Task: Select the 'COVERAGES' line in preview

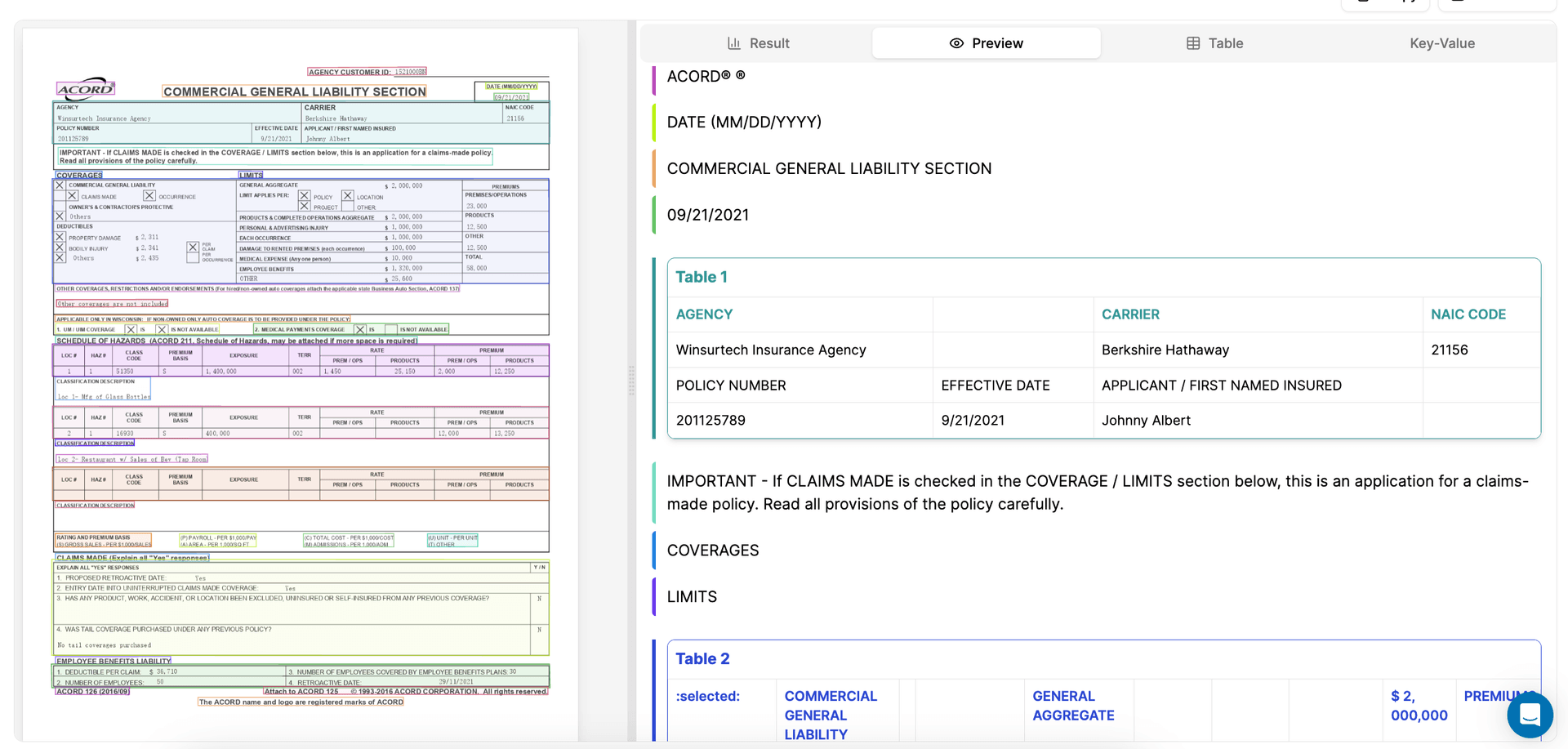Action: click(x=713, y=551)
